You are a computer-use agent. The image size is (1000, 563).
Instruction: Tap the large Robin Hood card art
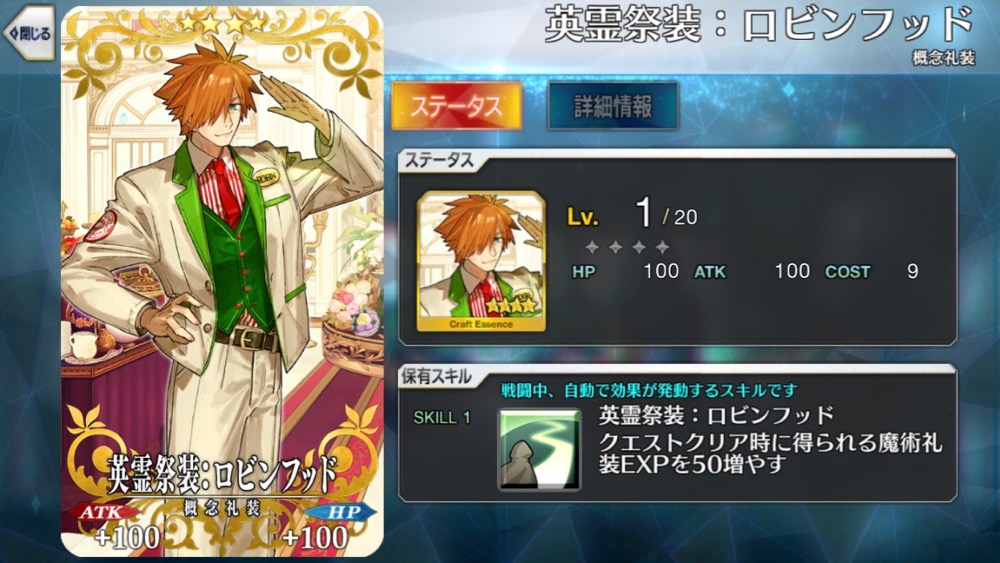tap(222, 281)
